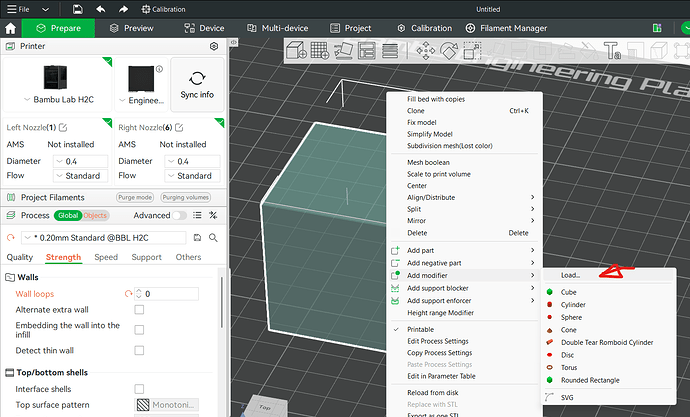Open Top surface pattern dropdown
The height and width of the screenshot is (417, 690).
pos(166,405)
